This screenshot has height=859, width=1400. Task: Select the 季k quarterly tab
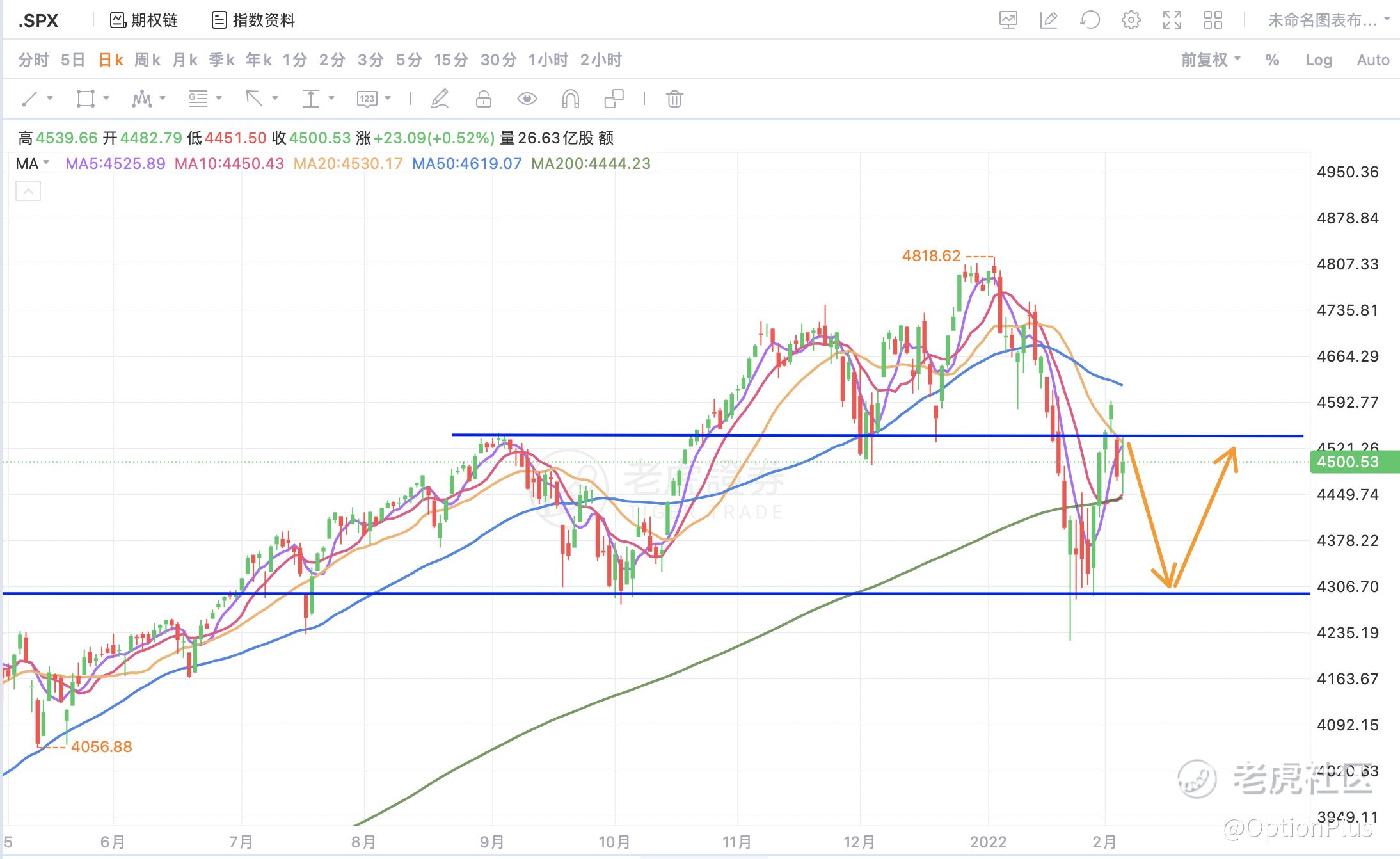221,60
